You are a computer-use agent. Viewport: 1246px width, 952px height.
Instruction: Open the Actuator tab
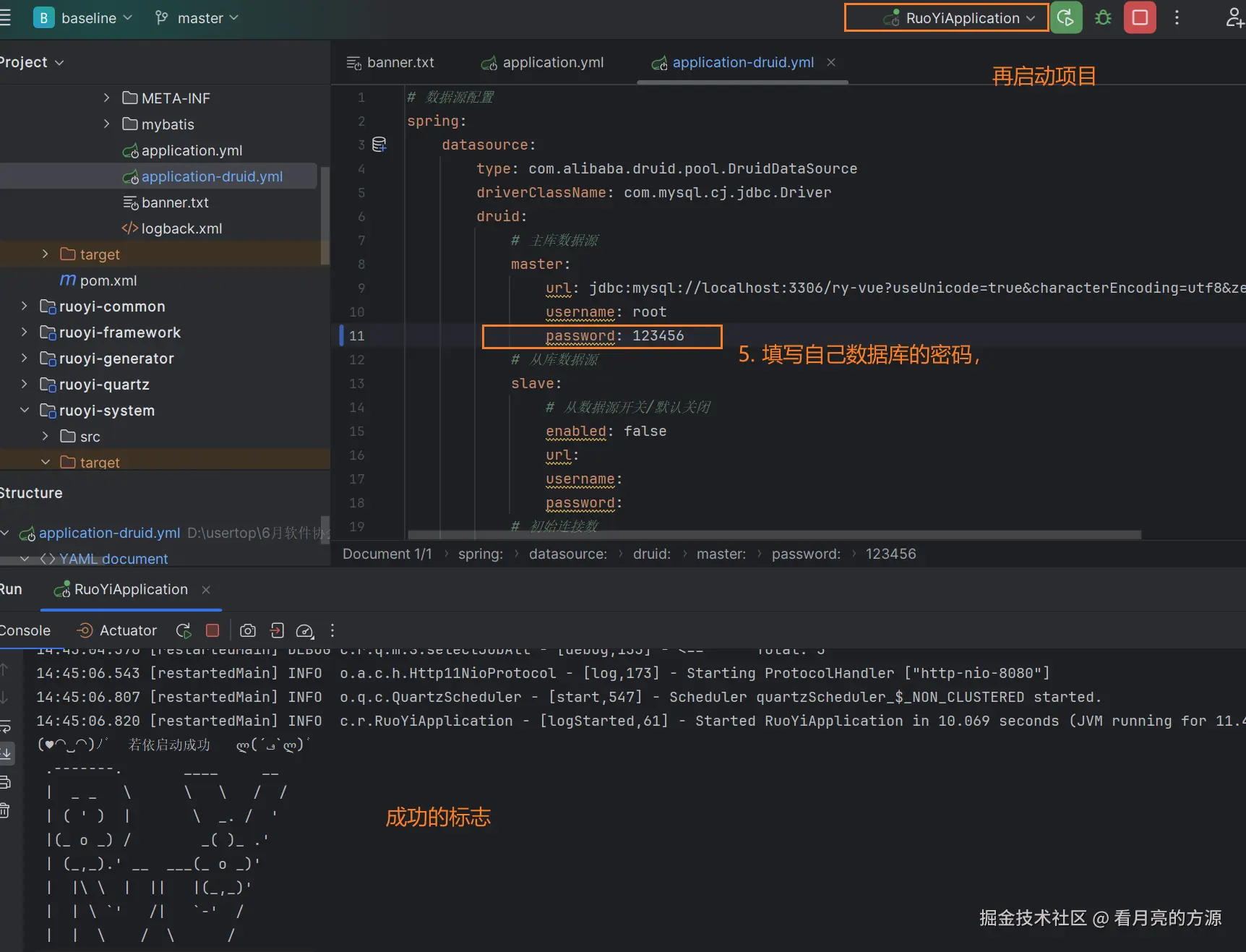coord(117,630)
